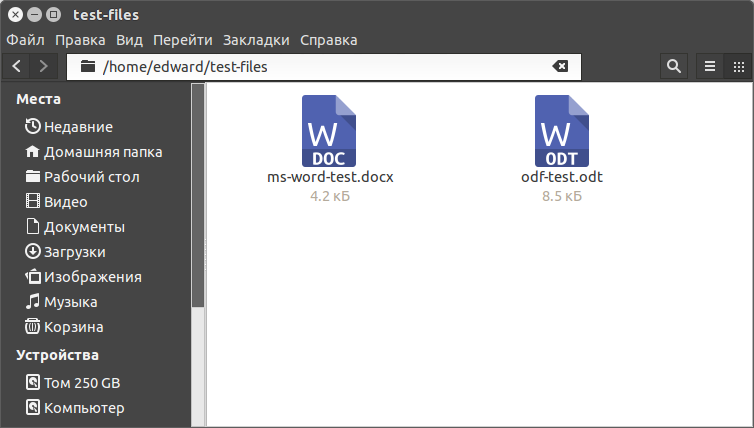Screen dimensions: 754x428
Task: Click the odf-test.odt file name
Action: tap(562, 177)
